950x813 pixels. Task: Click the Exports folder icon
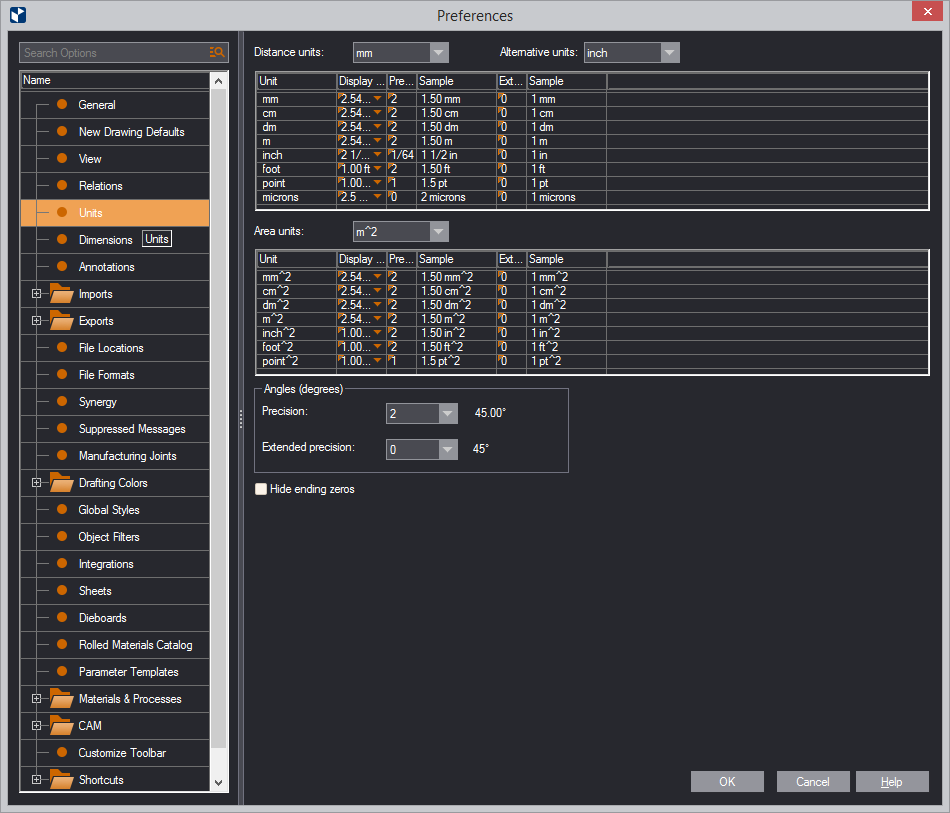pyautogui.click(x=61, y=320)
